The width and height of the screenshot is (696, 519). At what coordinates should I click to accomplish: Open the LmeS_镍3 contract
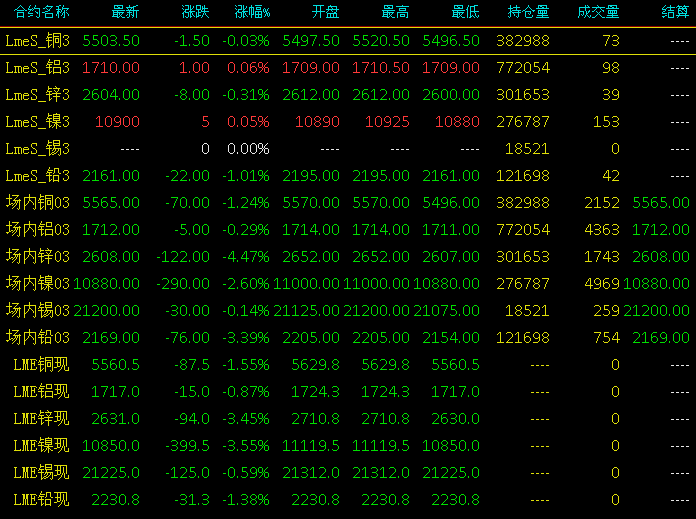[348, 122]
